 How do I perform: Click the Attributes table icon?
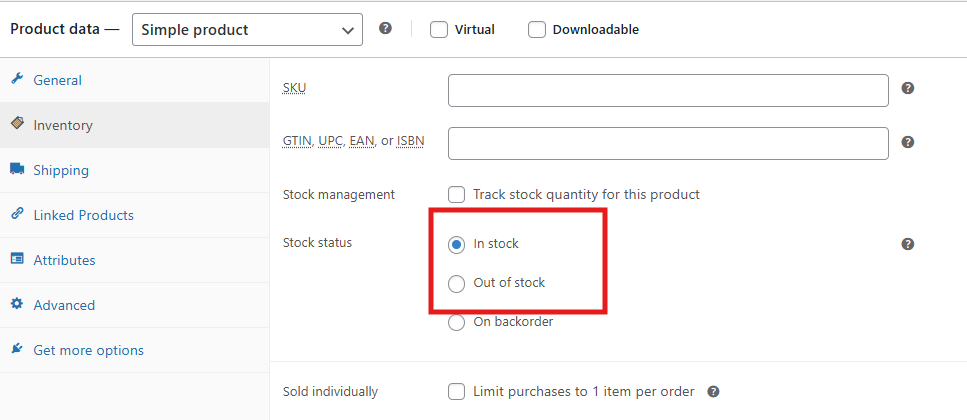[x=17, y=259]
